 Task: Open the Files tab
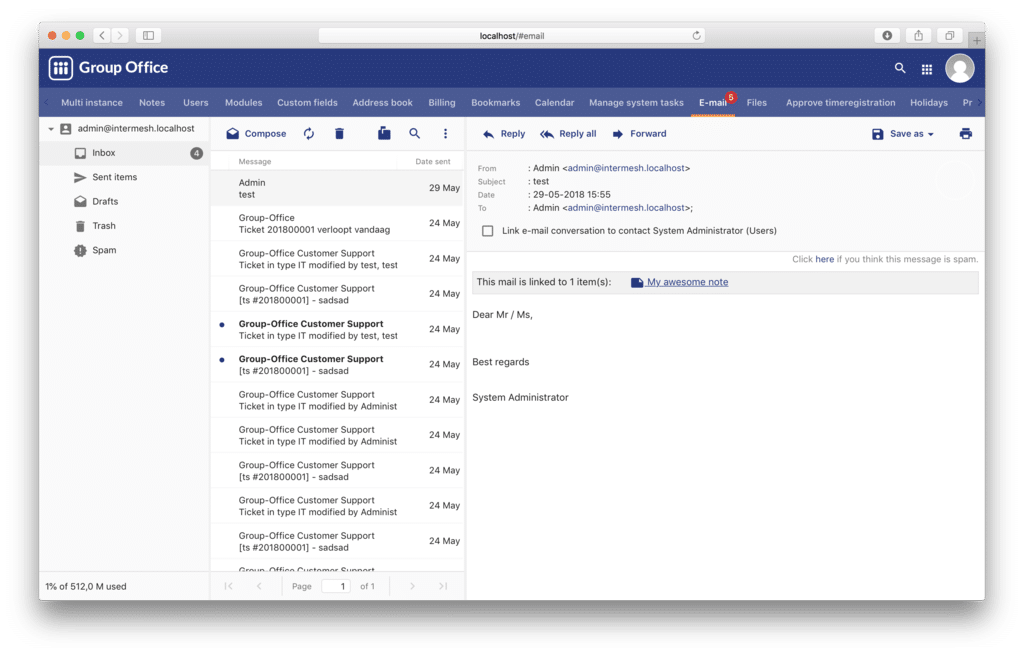757,103
